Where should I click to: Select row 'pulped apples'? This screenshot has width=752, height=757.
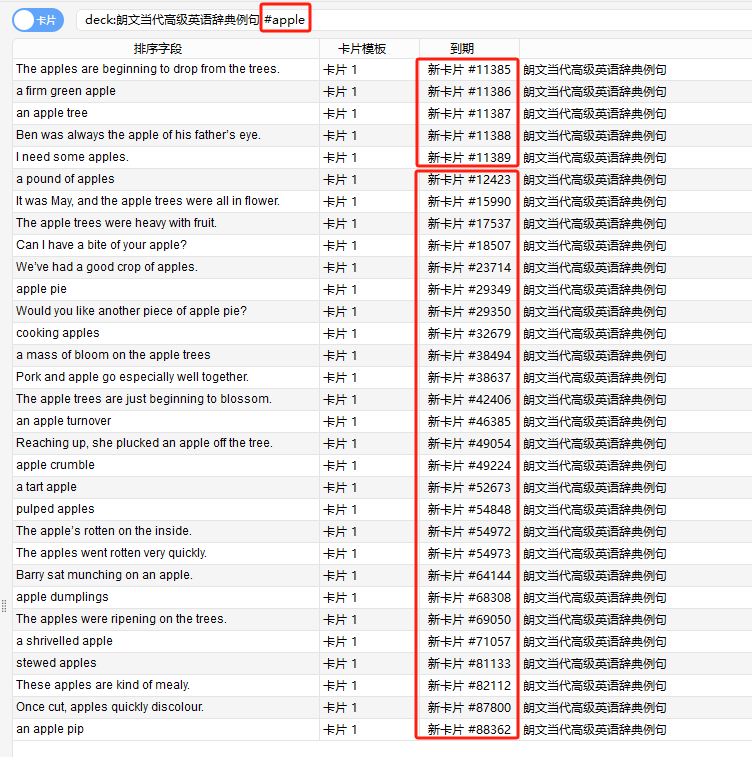[x=382, y=509]
